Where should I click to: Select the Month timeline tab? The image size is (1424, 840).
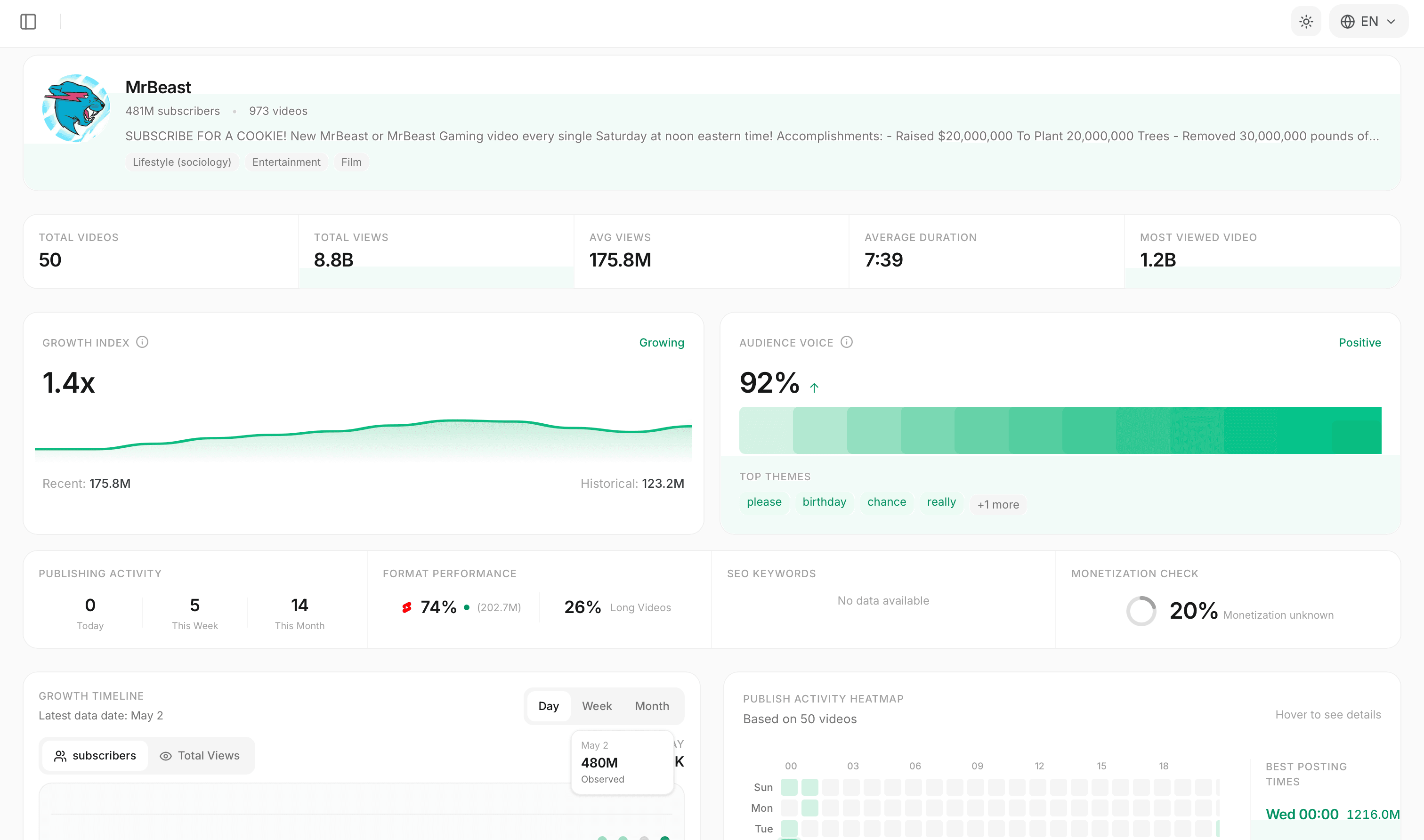point(651,706)
